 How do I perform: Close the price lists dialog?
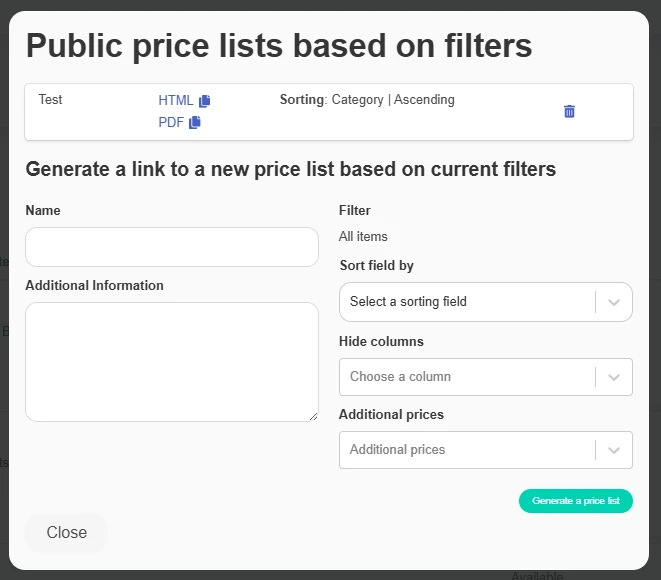point(67,532)
